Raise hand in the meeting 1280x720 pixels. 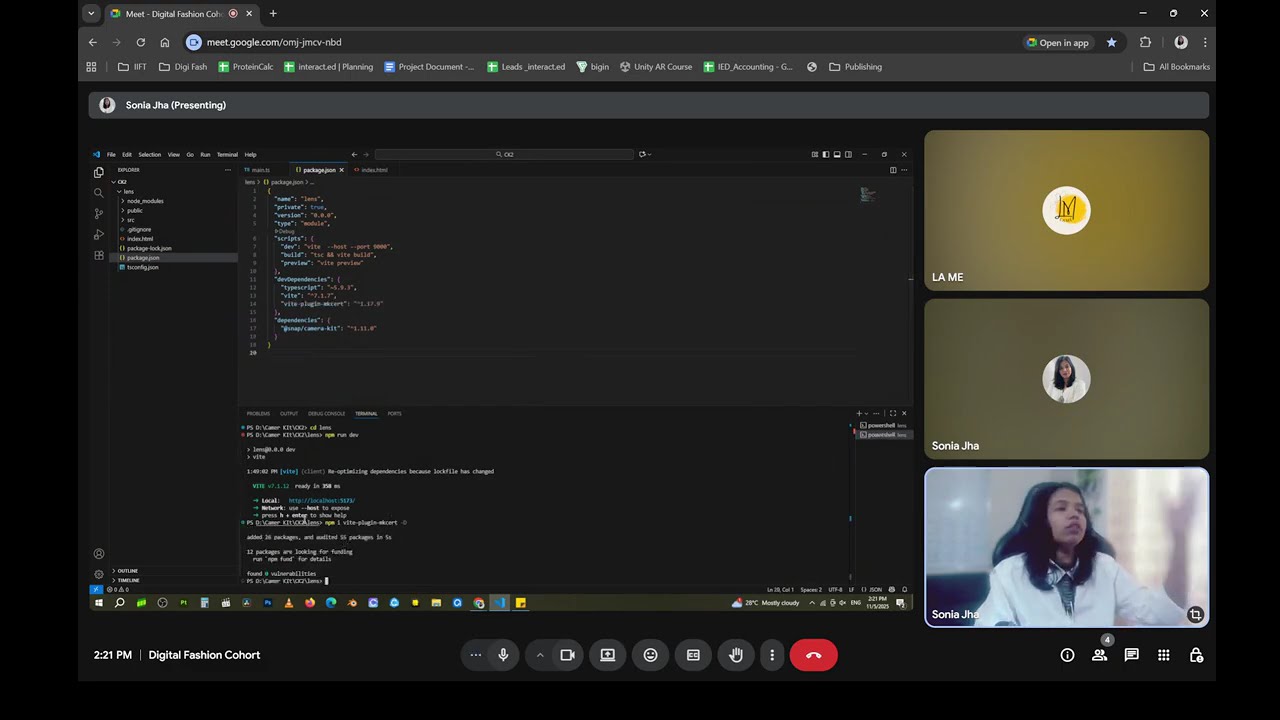(x=736, y=655)
